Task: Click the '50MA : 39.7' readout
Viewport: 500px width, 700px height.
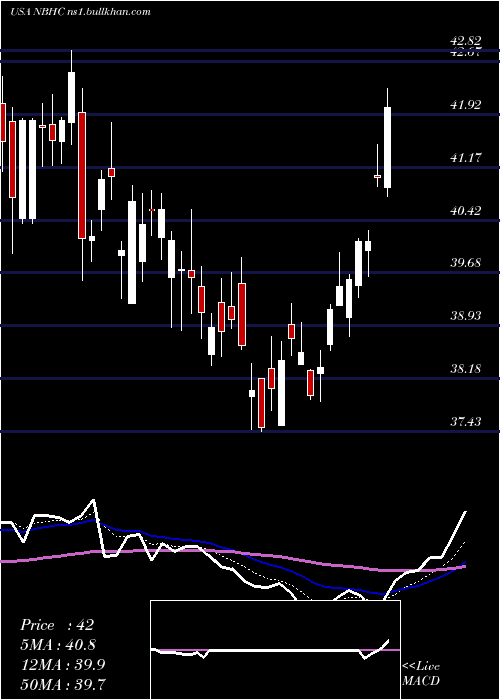Action: (63, 684)
